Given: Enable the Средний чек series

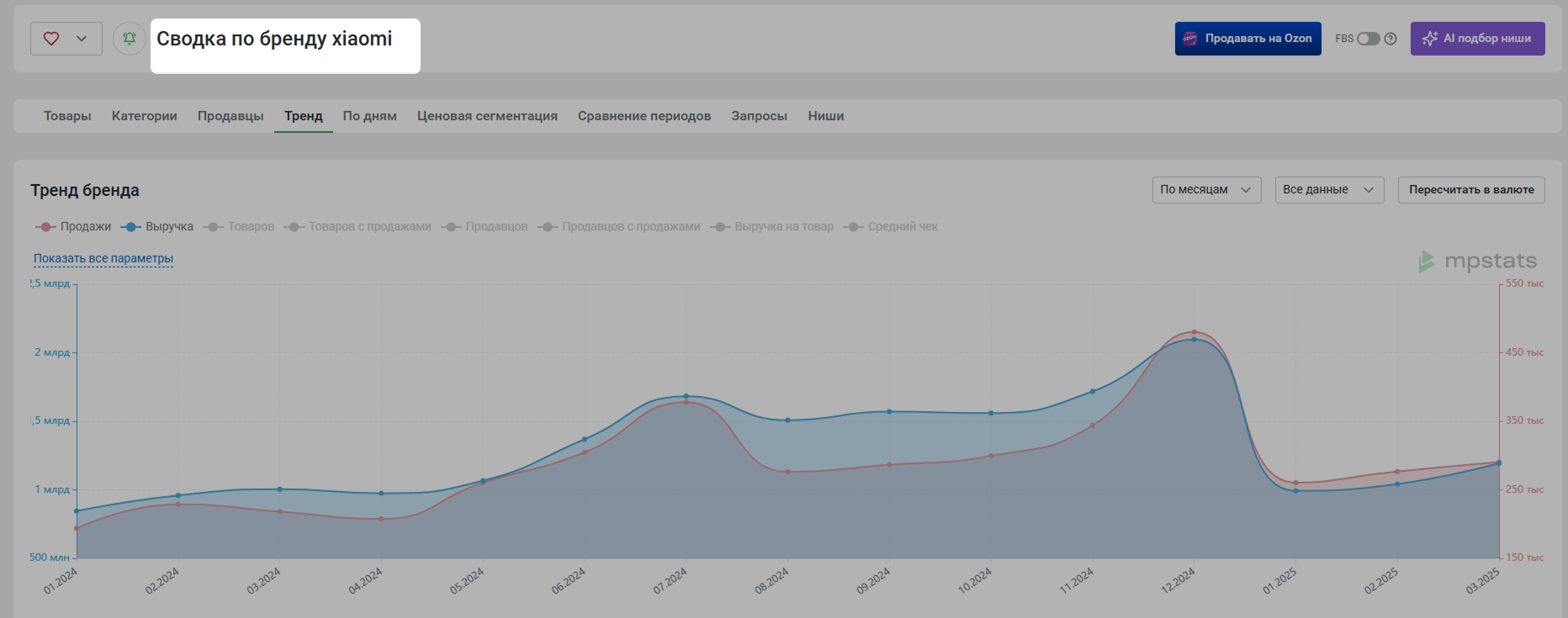Looking at the screenshot, I should coord(891,227).
